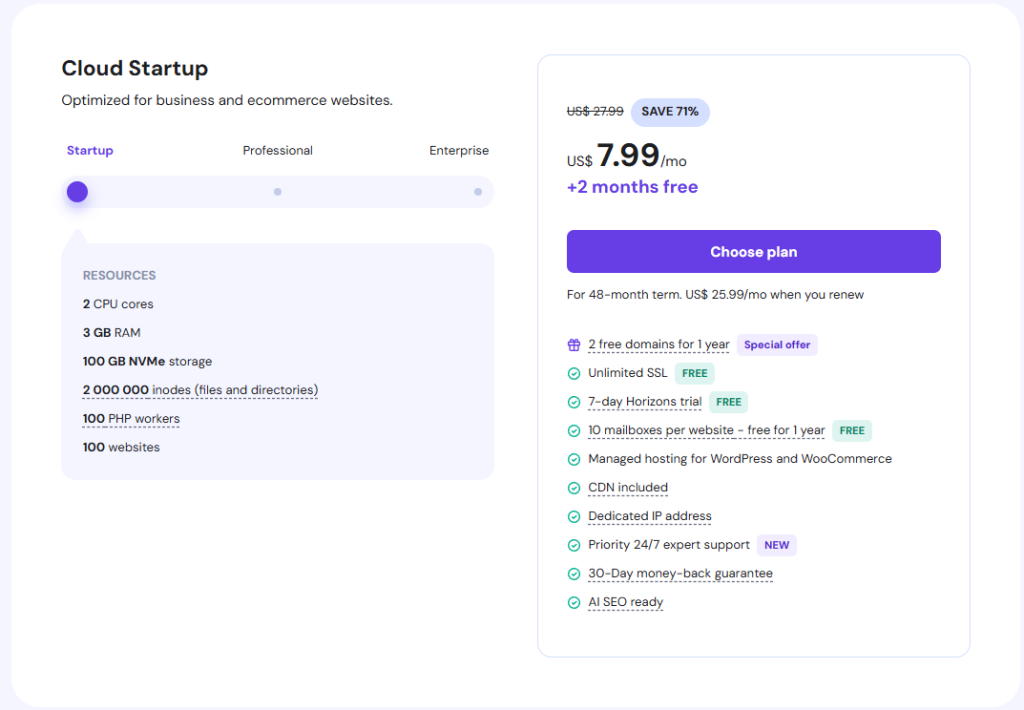Click the Special offer badge
This screenshot has height=710, width=1024.
[777, 345]
